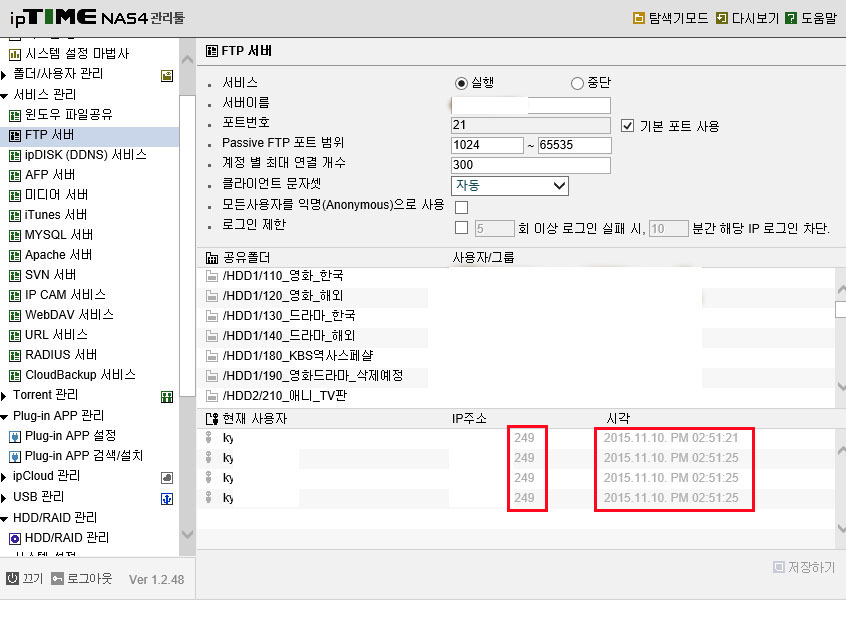Image resolution: width=846 pixels, height=621 pixels.
Task: Toggle the 기본 포트 사용 checkbox
Action: [x=627, y=126]
